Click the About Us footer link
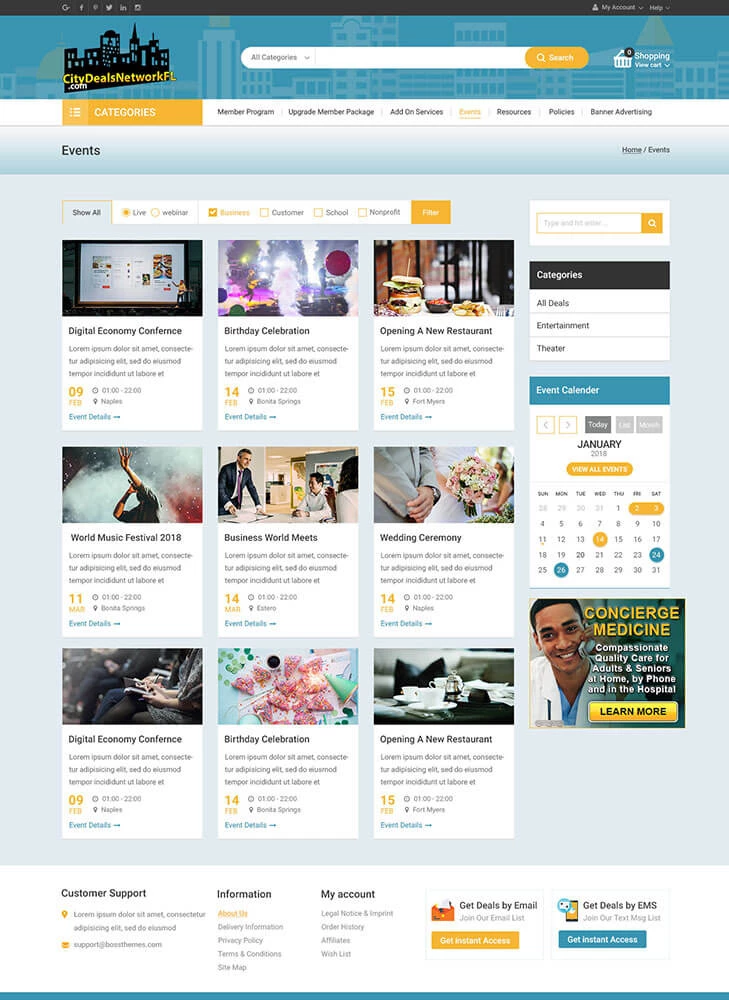 232,914
